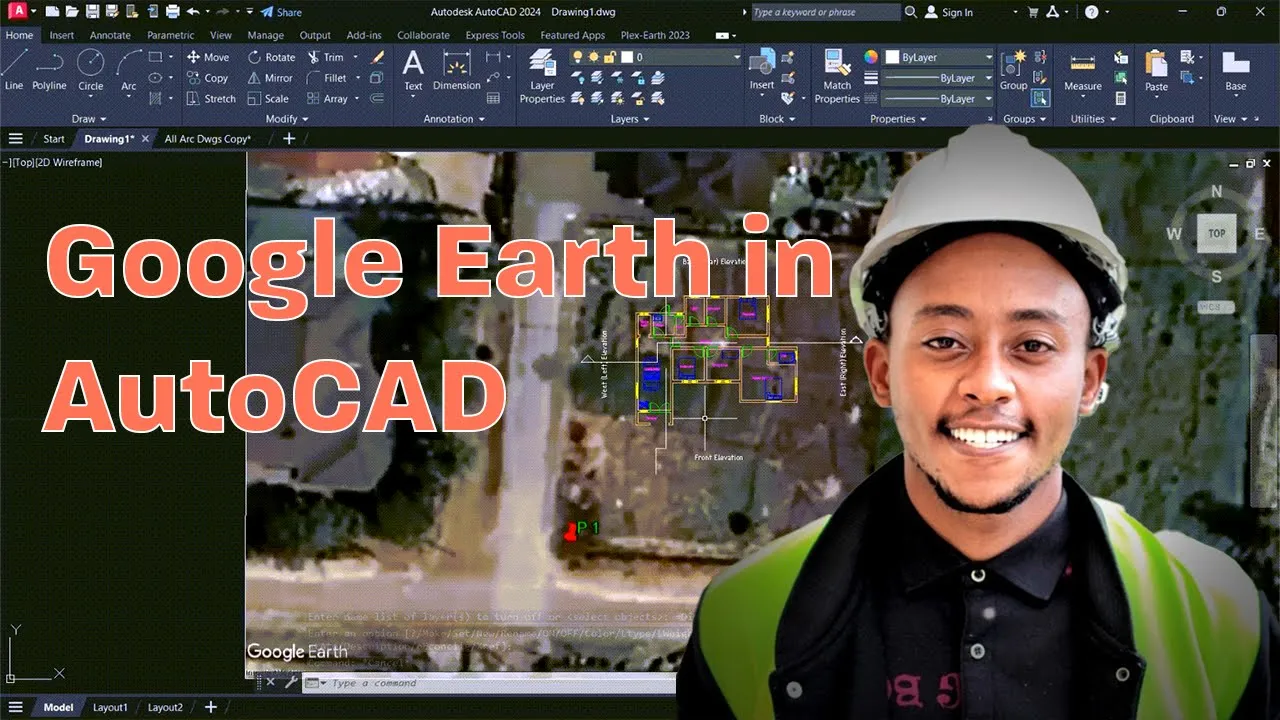Open the AutoCAD application menu button
Viewport: 1280px width, 720px height.
coord(16,11)
